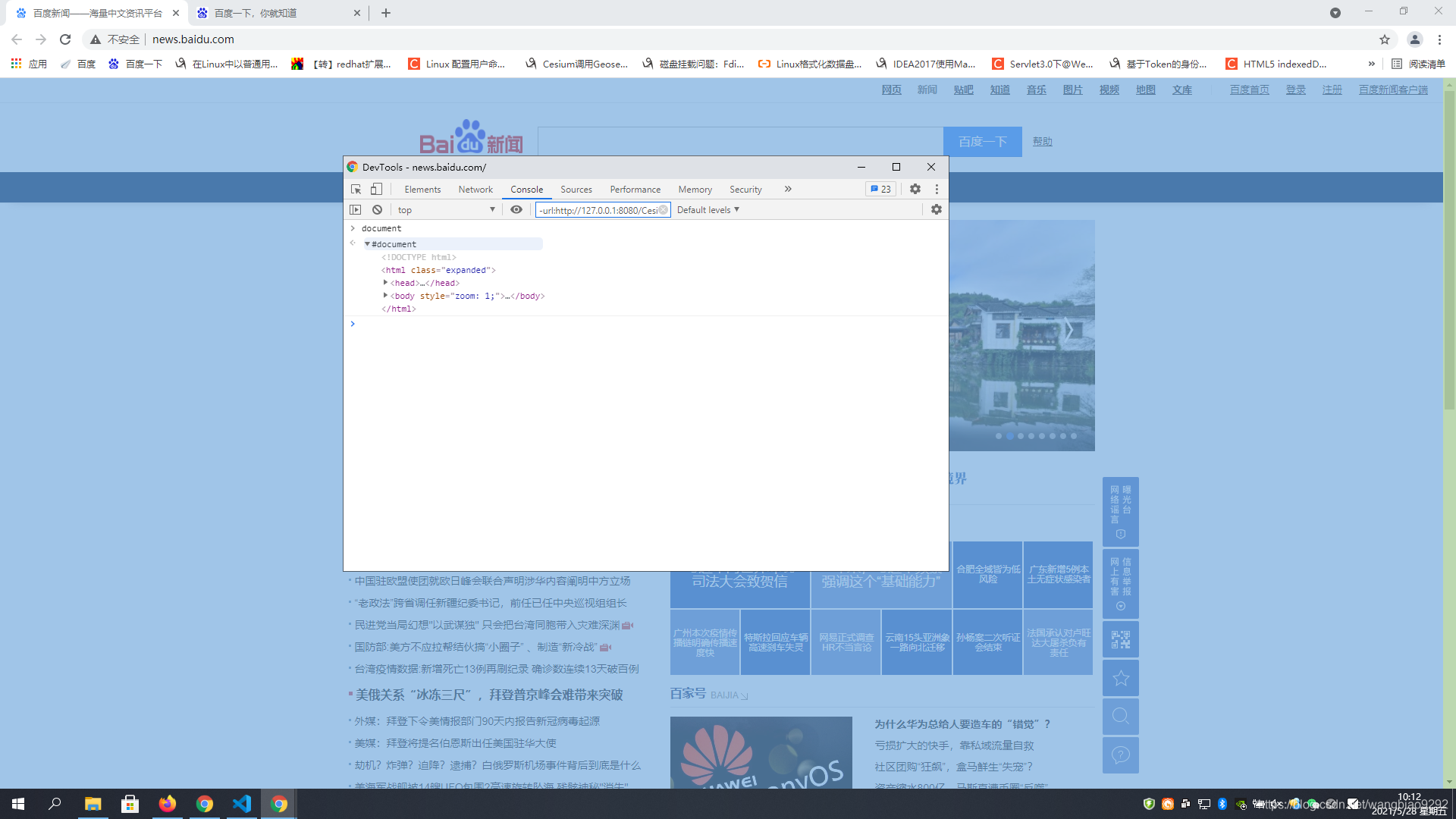Click the more tools icon in DevTools
This screenshot has width=1456, height=819.
click(789, 189)
